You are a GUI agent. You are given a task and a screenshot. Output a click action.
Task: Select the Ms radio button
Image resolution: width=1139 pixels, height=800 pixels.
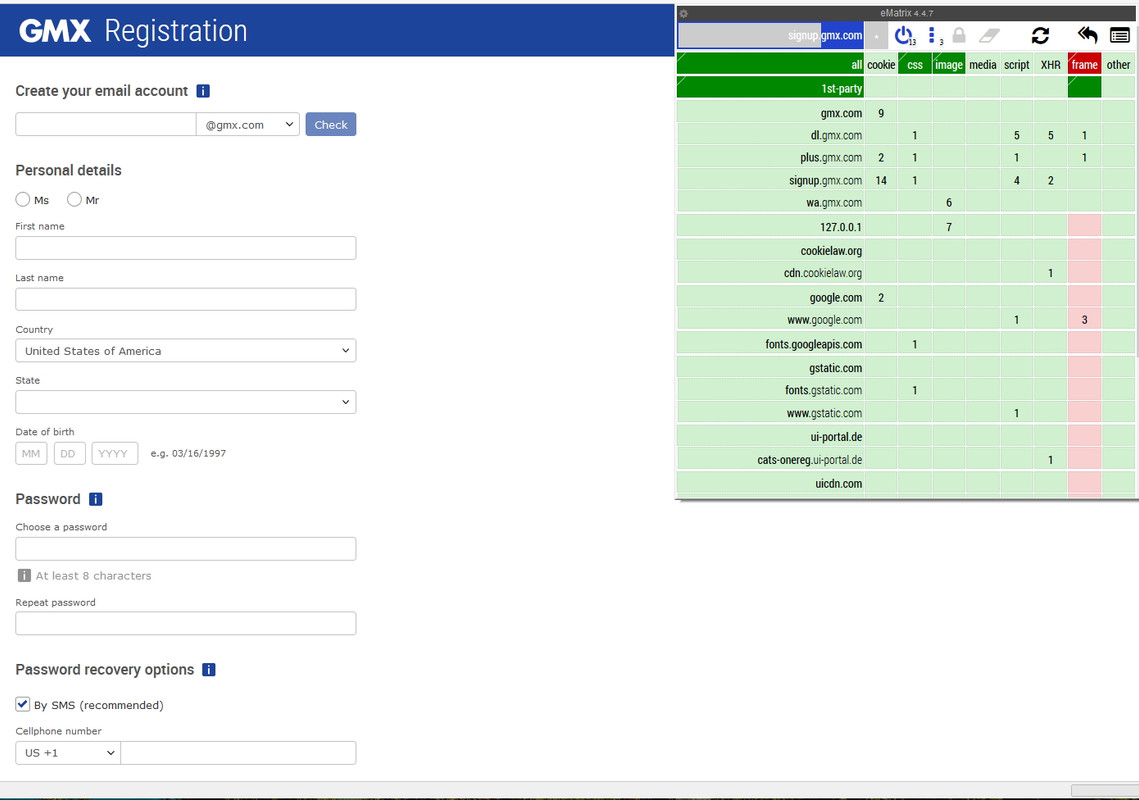[23, 199]
